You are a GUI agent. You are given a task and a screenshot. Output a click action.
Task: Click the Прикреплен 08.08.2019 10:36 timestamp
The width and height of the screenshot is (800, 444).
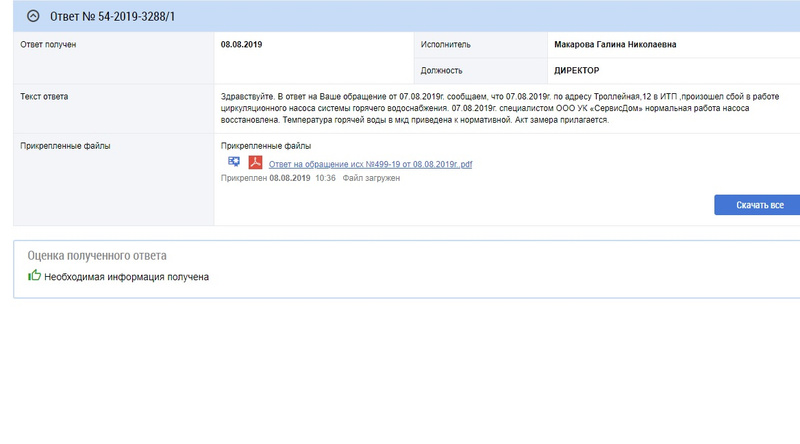[278, 178]
